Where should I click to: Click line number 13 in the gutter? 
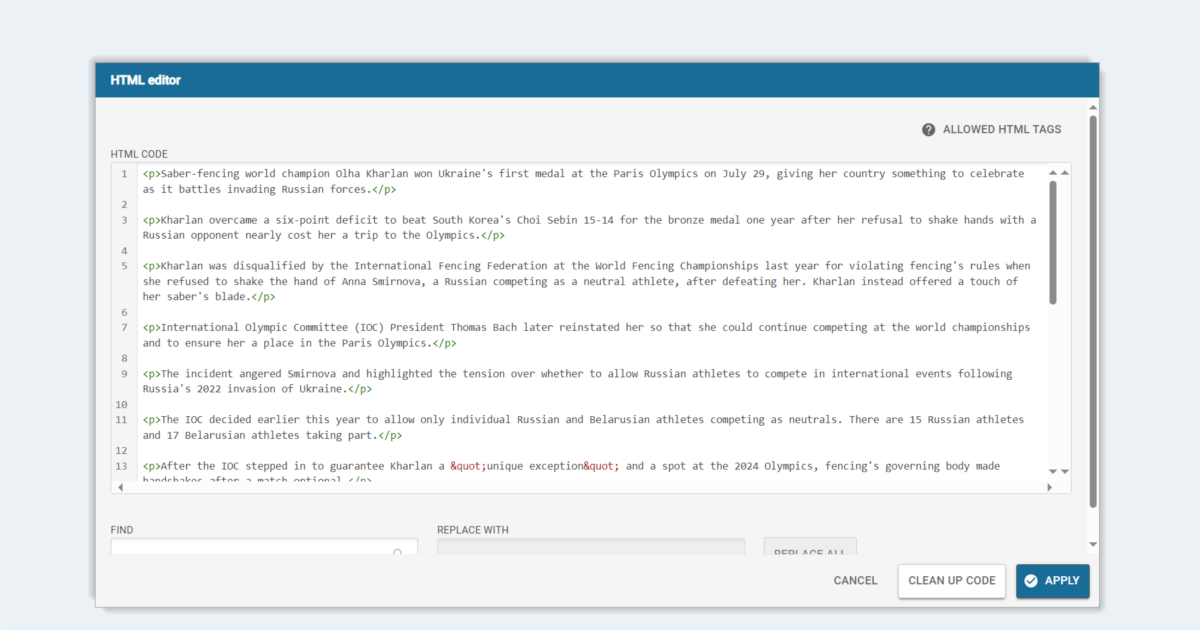pos(121,466)
